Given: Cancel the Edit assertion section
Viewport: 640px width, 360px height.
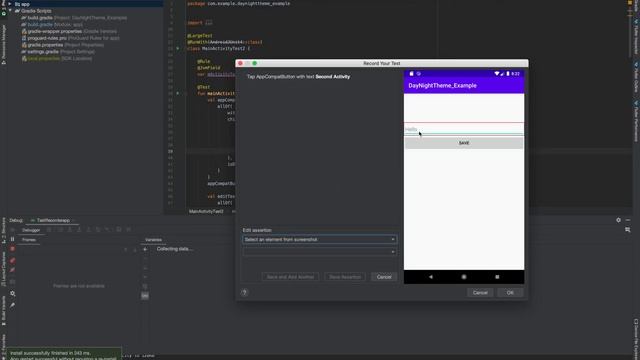Looking at the screenshot, I should point(384,277).
